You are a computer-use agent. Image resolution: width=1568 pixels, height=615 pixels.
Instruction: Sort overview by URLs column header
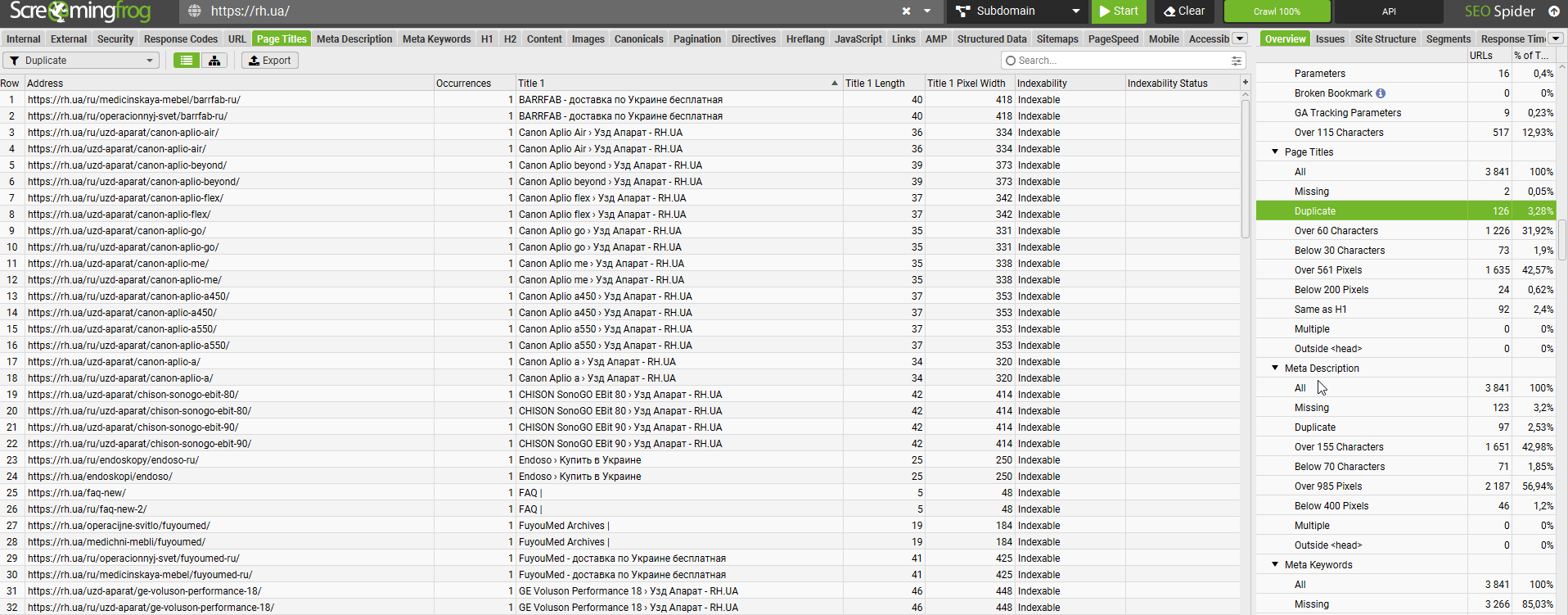coord(1489,56)
